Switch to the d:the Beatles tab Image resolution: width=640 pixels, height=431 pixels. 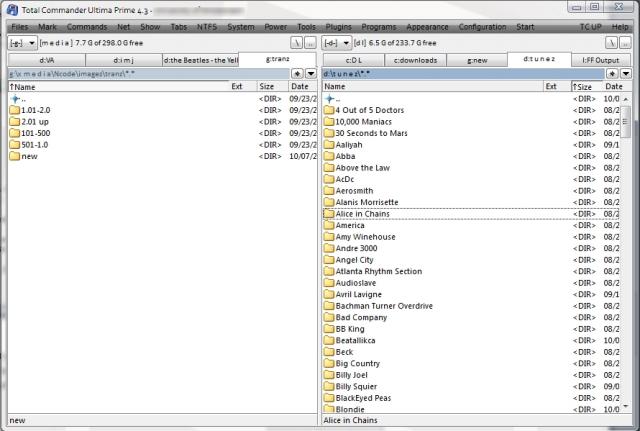200,60
